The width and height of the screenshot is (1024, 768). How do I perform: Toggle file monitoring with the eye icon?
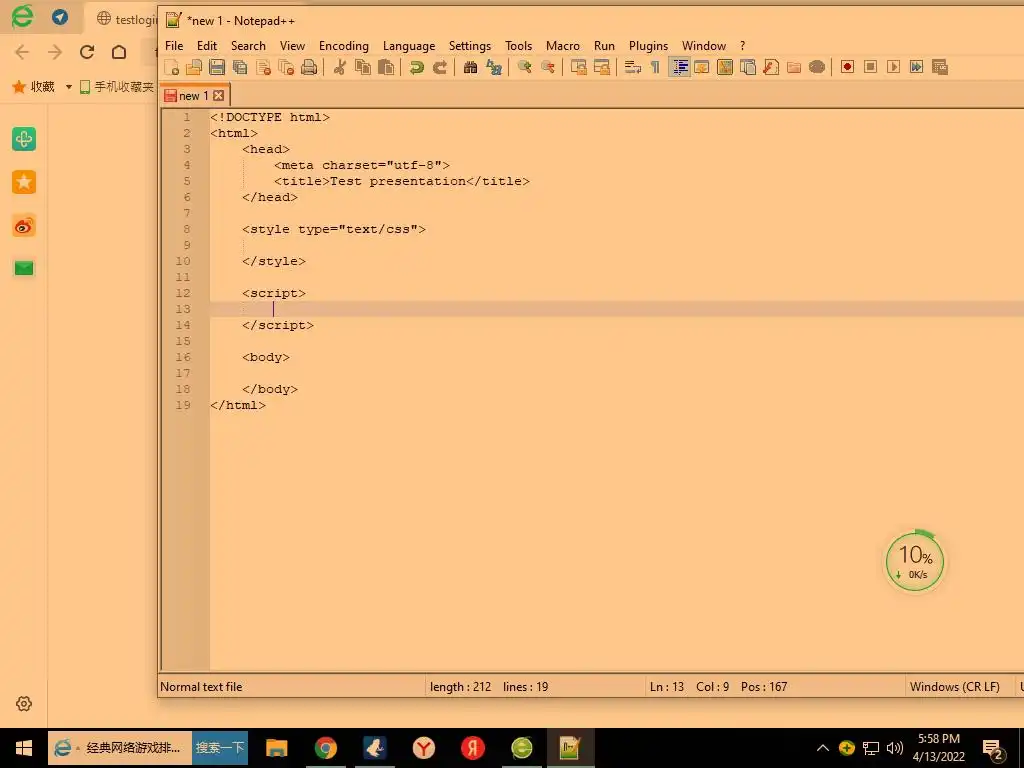click(x=816, y=67)
